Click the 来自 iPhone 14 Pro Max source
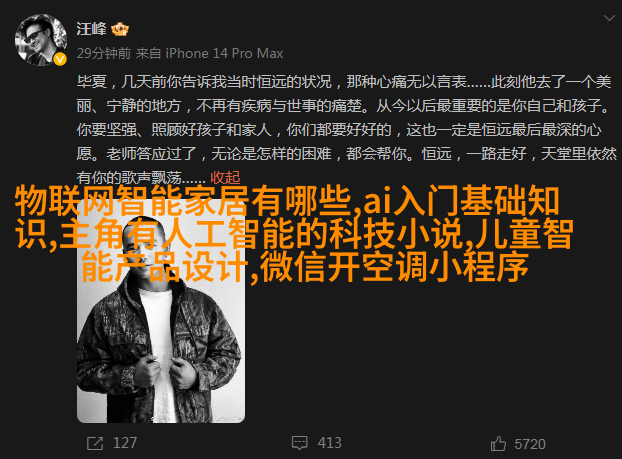Image resolution: width=622 pixels, height=459 pixels. 209,53
